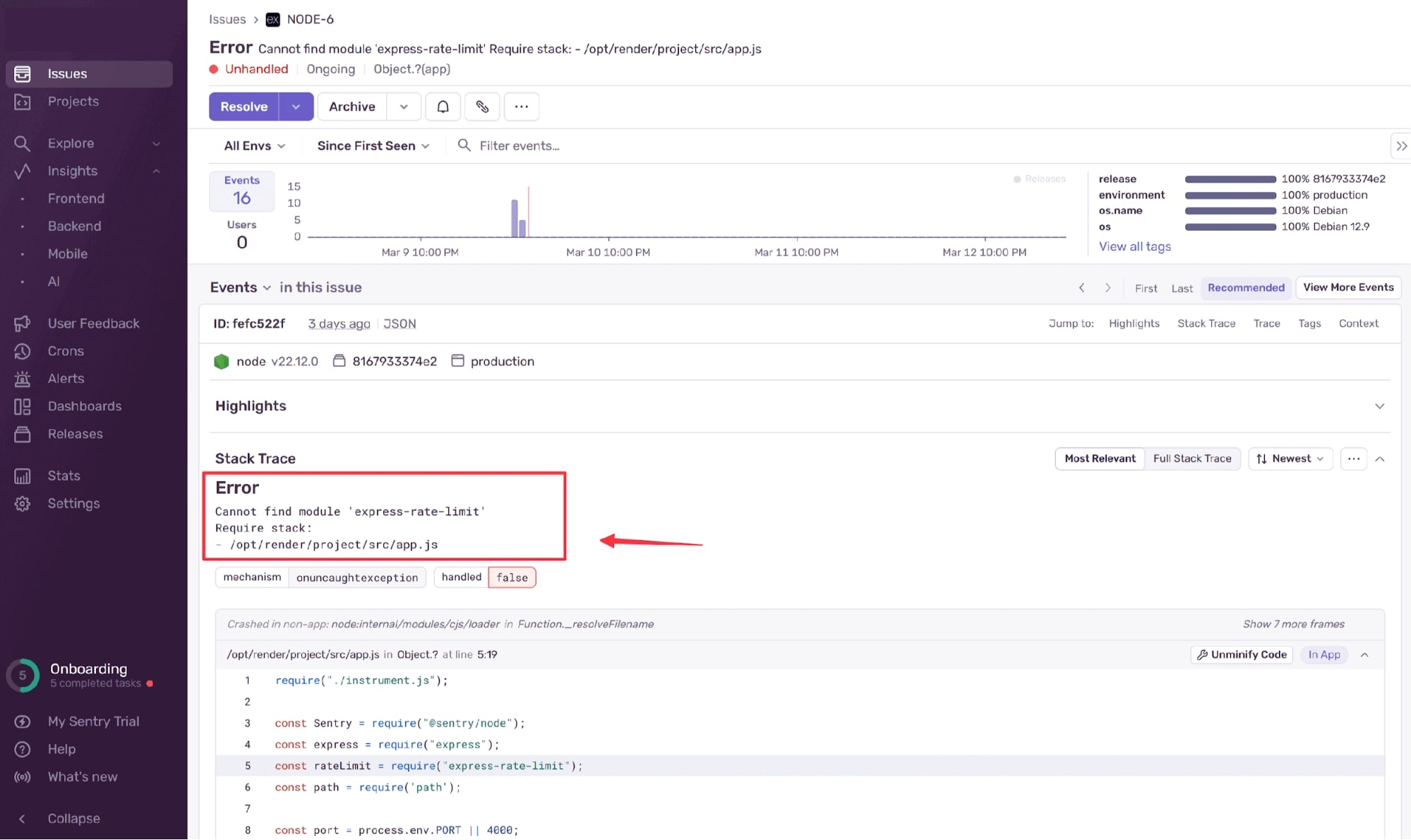1411x840 pixels.
Task: Jump to the Tags section
Action: pos(1309,323)
